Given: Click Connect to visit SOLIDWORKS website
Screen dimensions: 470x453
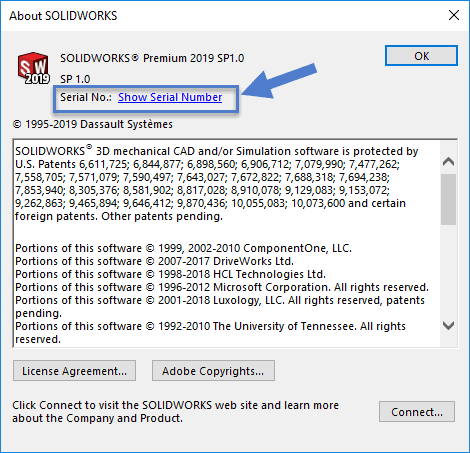Looking at the screenshot, I should (417, 412).
